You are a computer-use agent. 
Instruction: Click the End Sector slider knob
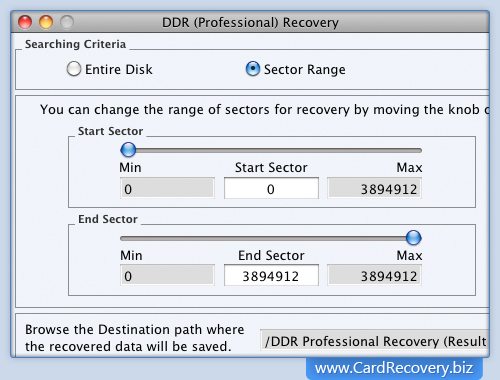click(x=414, y=238)
